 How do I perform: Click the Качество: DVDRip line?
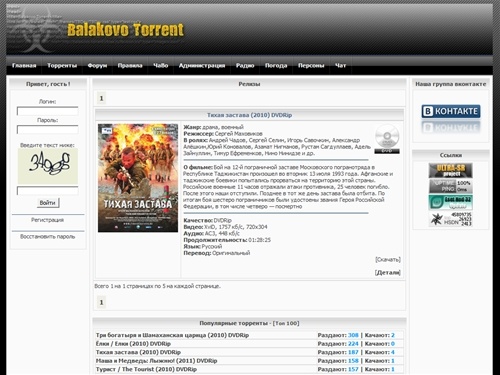(x=207, y=220)
